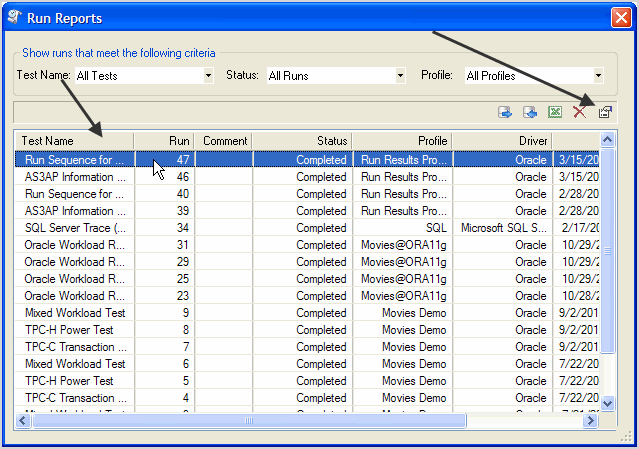Open the Profile dropdown list
This screenshot has height=449, width=639.
point(598,75)
